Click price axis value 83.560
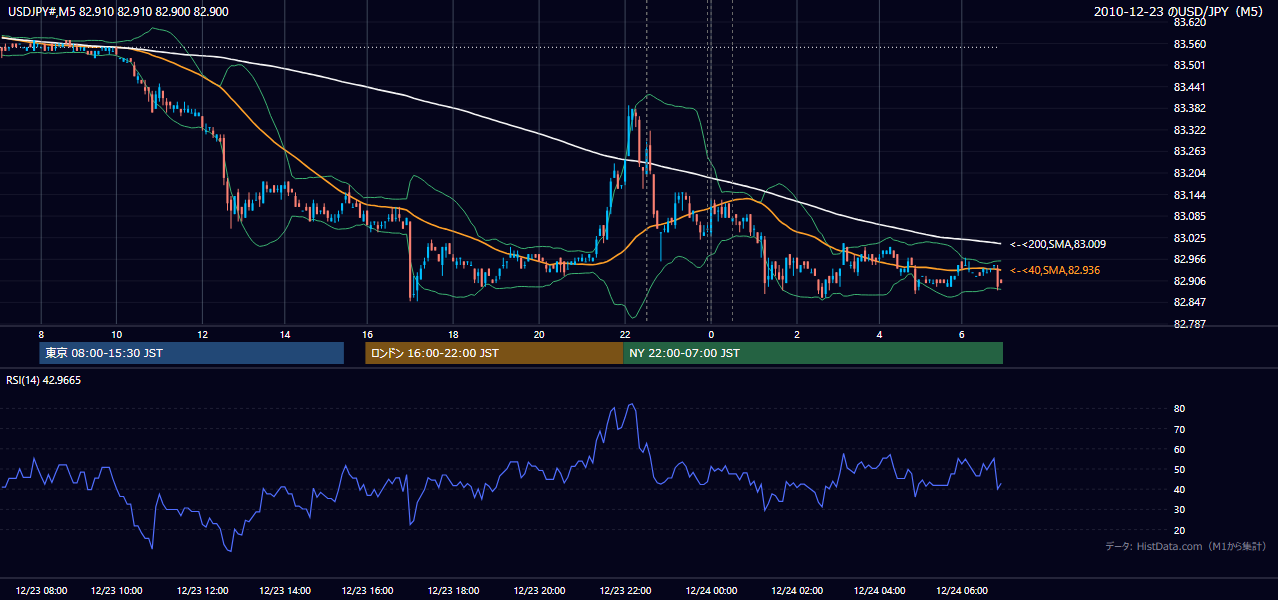The height and width of the screenshot is (600, 1278). (1188, 44)
